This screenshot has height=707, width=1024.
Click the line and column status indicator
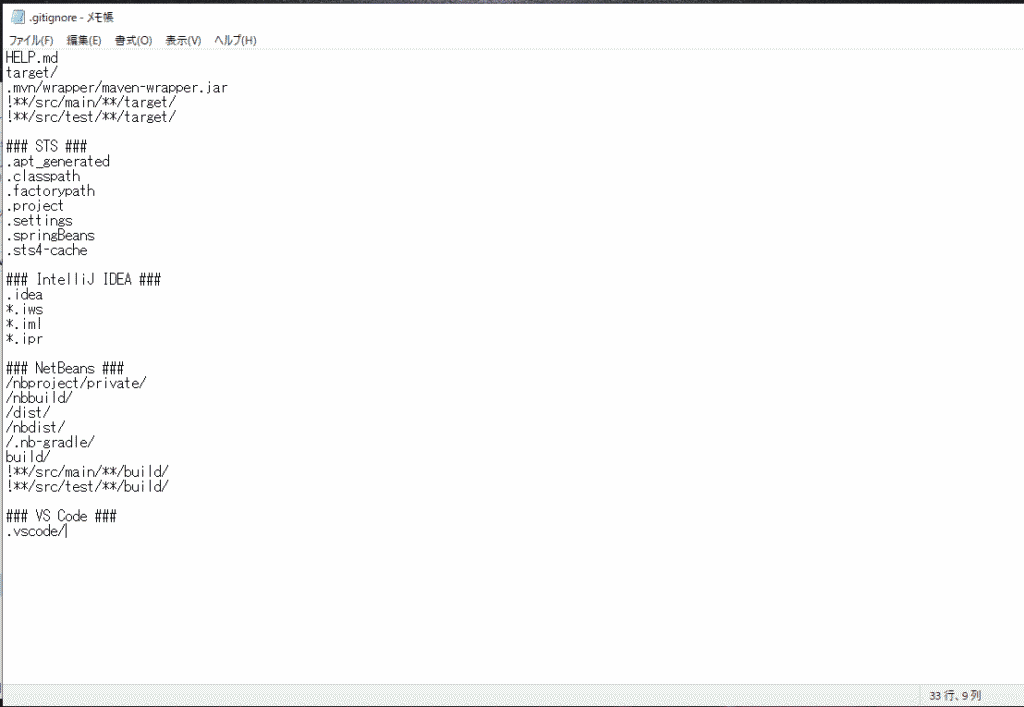[955, 695]
